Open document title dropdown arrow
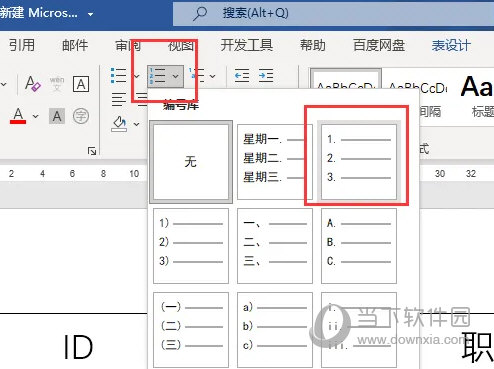Image resolution: width=494 pixels, height=369 pixels. coord(90,14)
